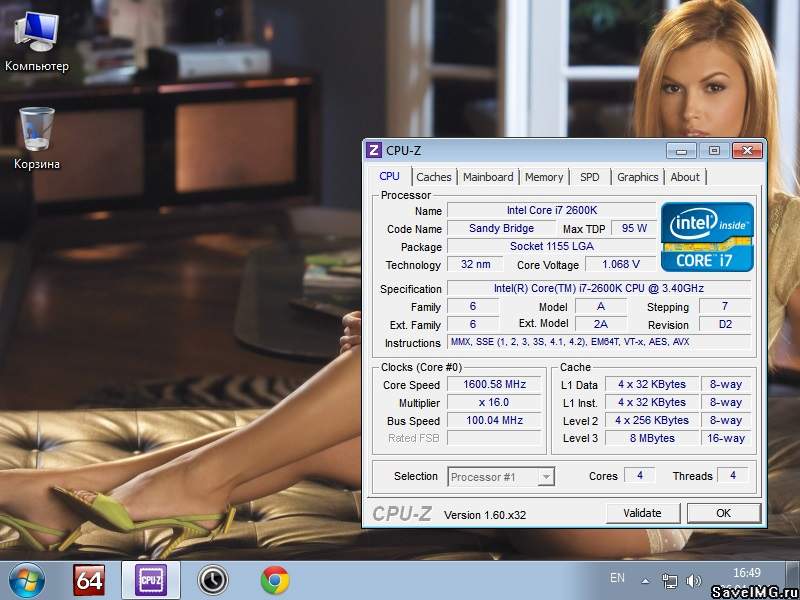Click the network icon in system tray

tap(669, 581)
